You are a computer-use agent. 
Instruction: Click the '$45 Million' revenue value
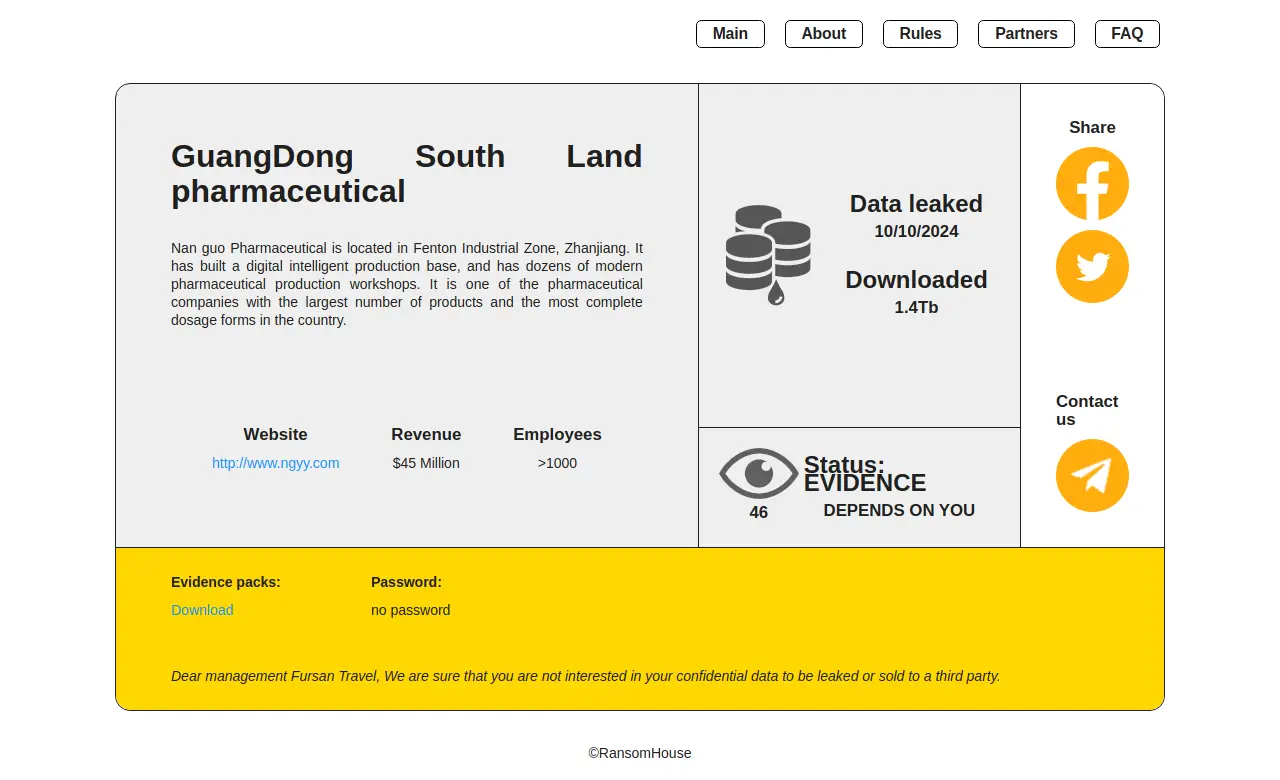[x=426, y=463]
